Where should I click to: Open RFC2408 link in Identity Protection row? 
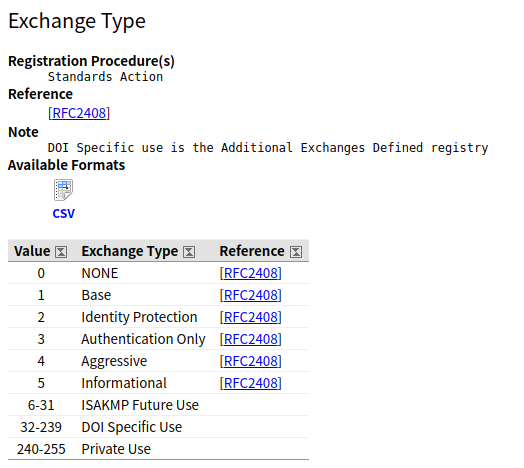(251, 317)
